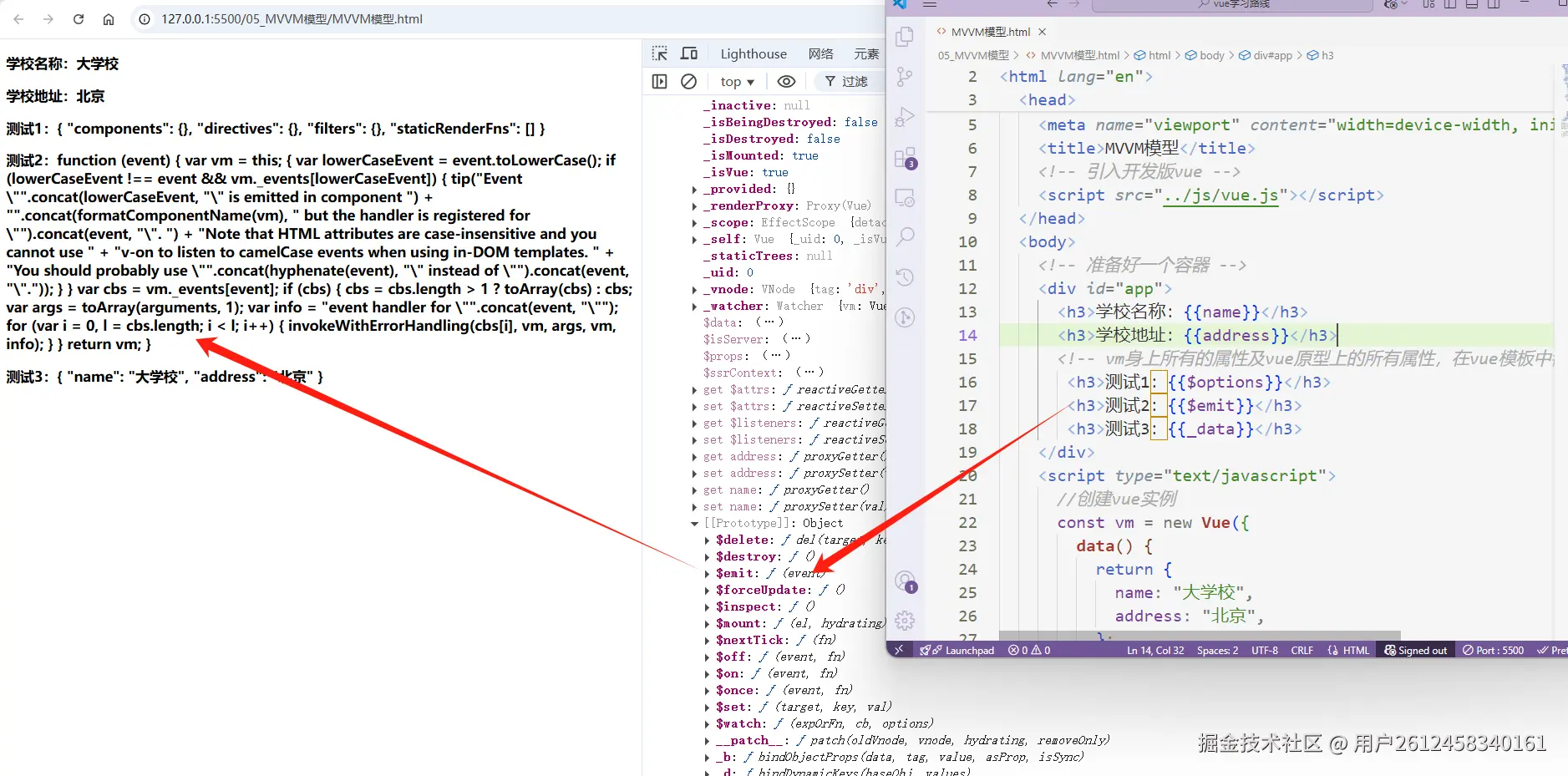
Task: Clear the DevTools console
Action: (689, 81)
